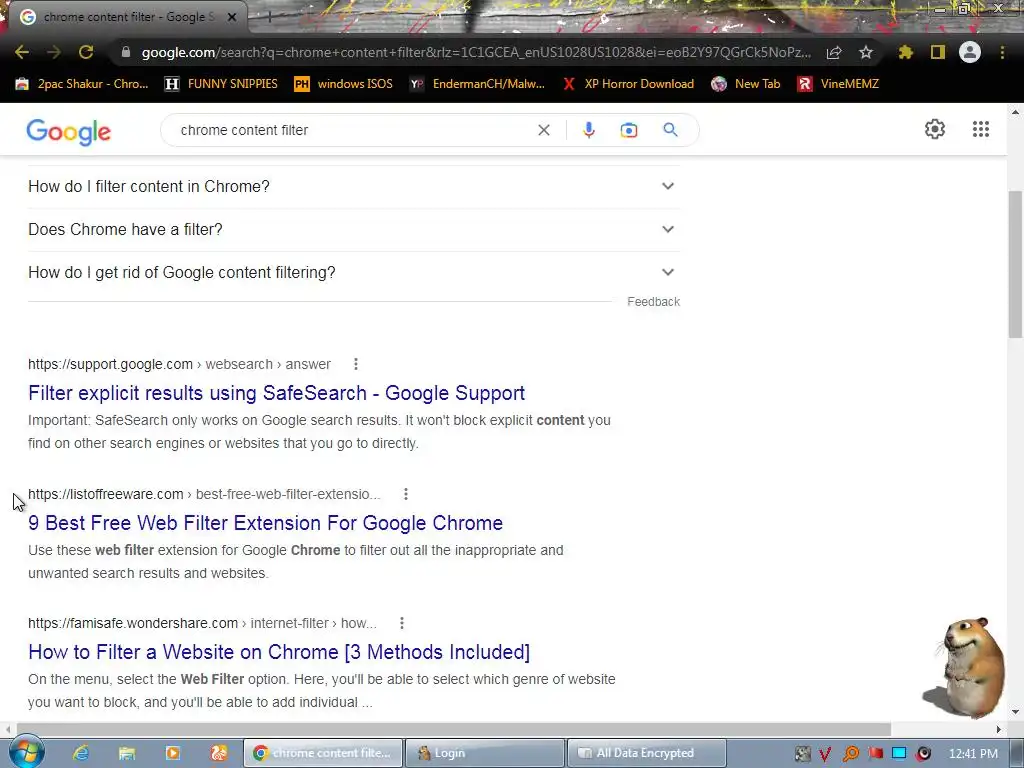This screenshot has height=768, width=1024.
Task: Open the FUNNY SNIPPIES bookmark
Action: click(221, 84)
